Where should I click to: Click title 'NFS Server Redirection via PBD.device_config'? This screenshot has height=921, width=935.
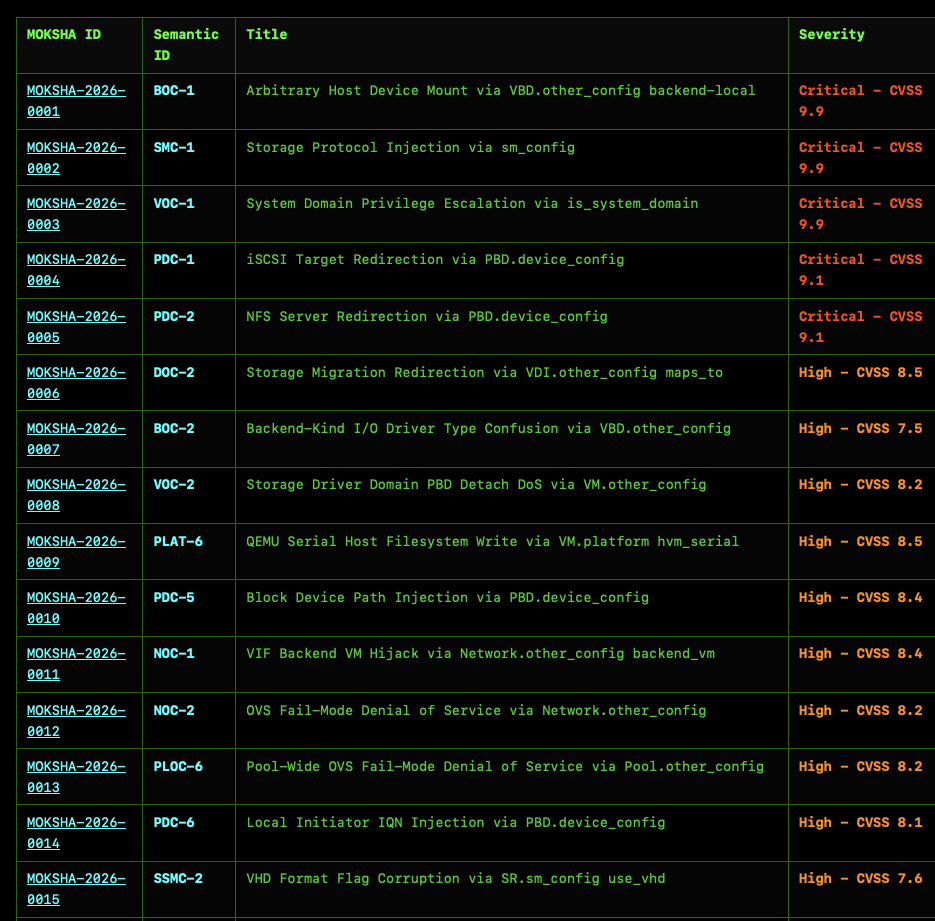point(427,317)
